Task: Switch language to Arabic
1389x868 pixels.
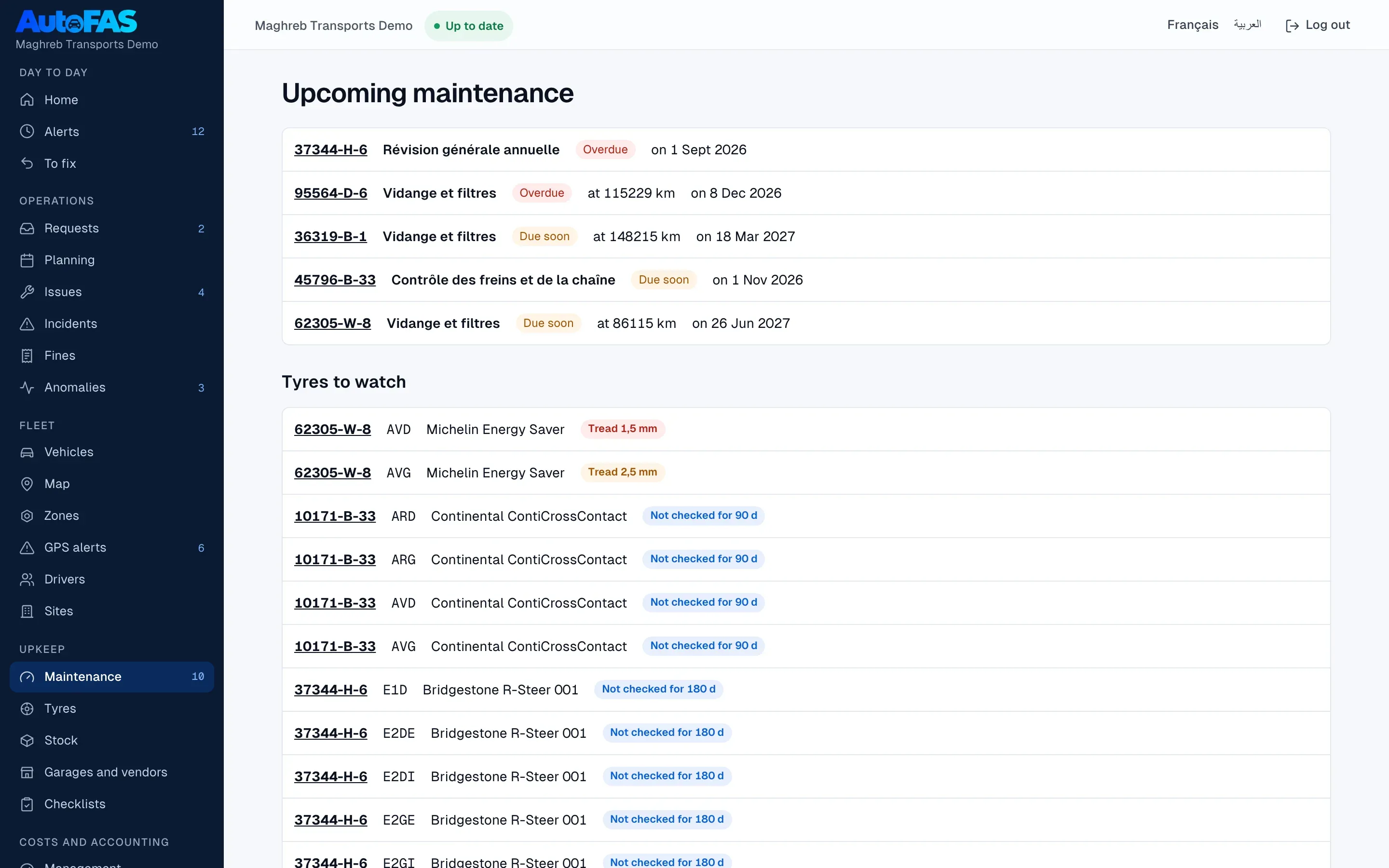Action: coord(1247,25)
